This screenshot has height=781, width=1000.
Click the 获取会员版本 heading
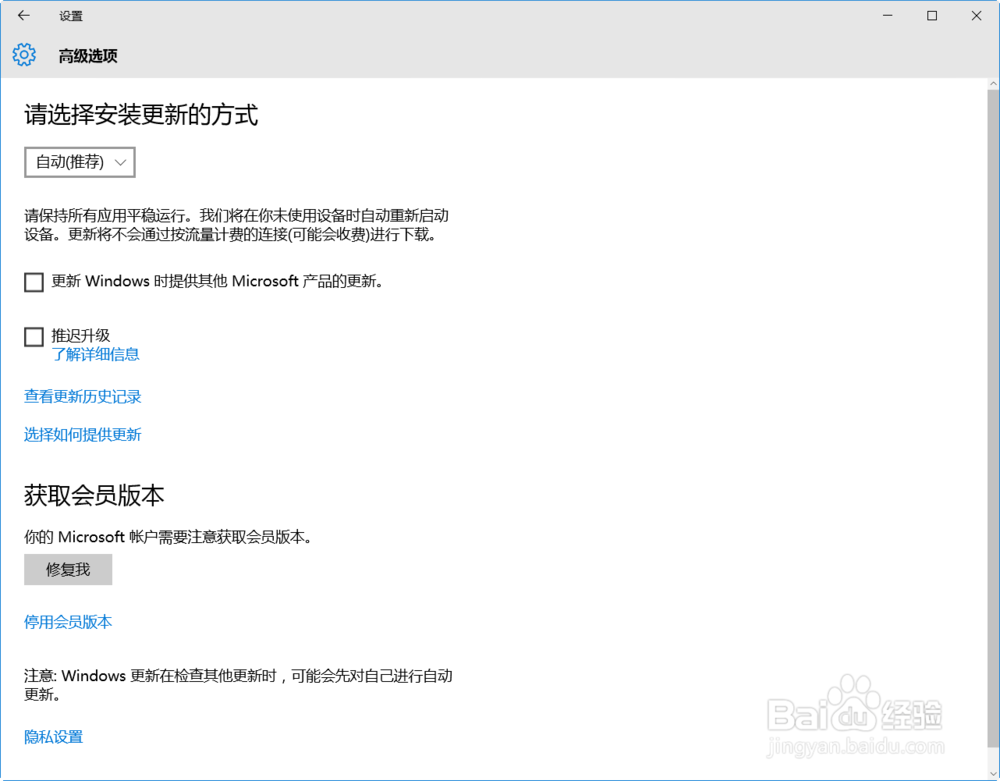click(x=94, y=495)
